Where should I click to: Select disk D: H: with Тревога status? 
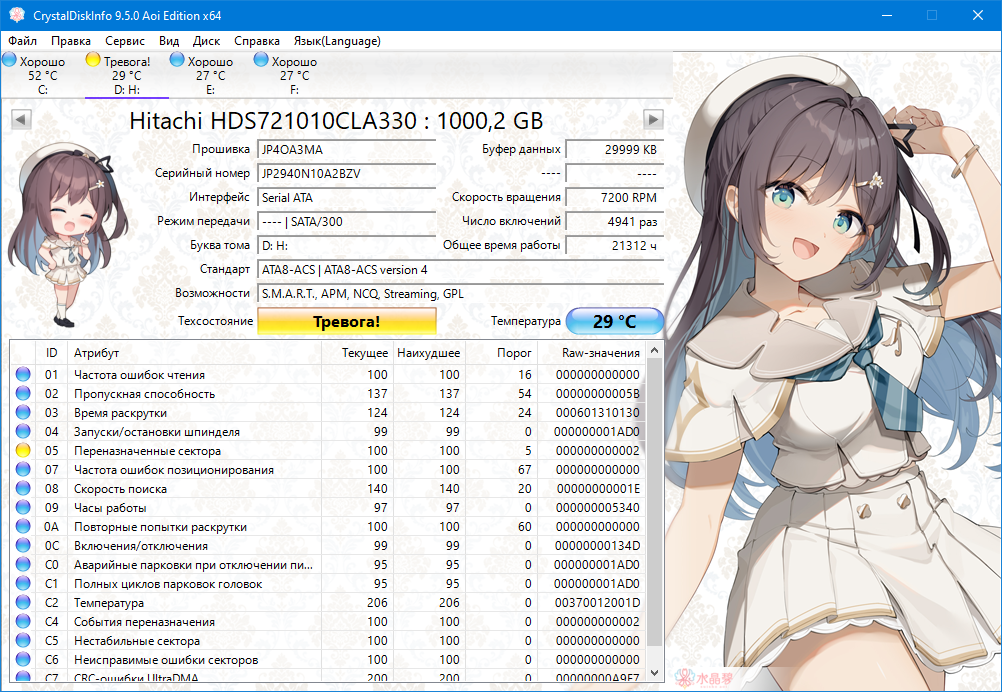click(x=127, y=75)
